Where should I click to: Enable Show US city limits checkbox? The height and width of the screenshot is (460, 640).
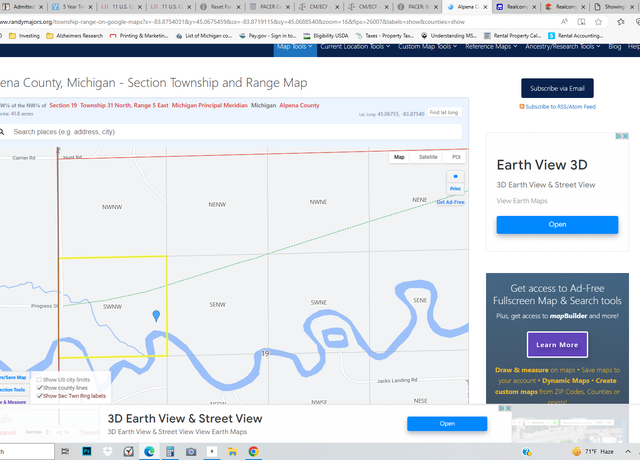(x=39, y=380)
